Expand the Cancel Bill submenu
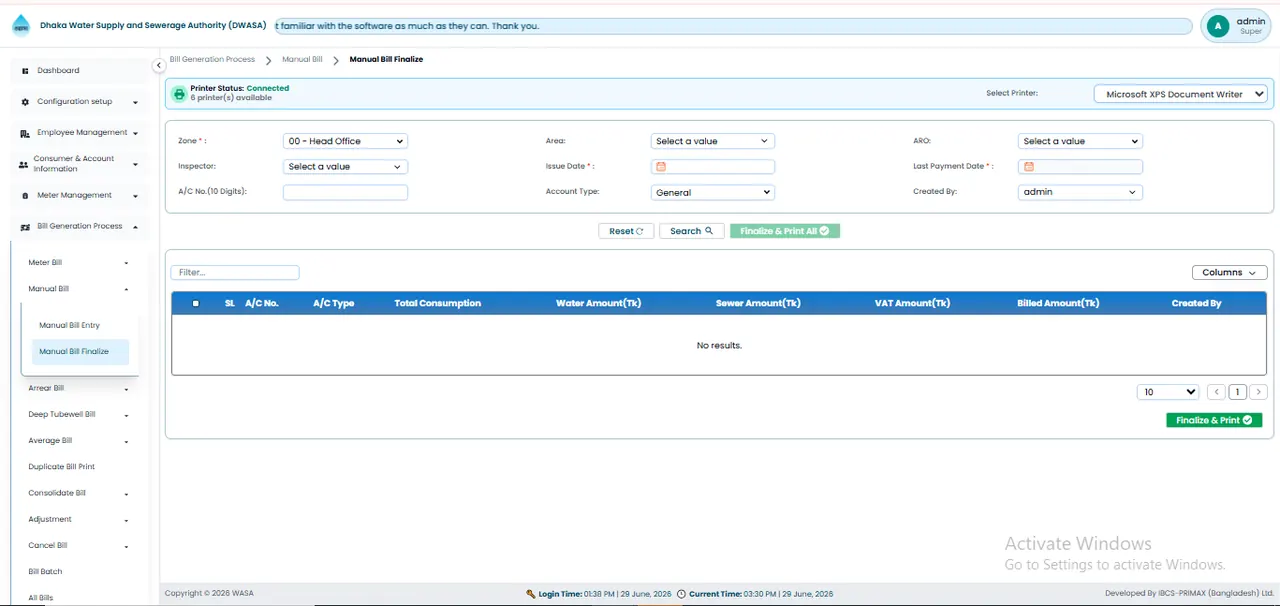The image size is (1280, 606). coord(126,546)
